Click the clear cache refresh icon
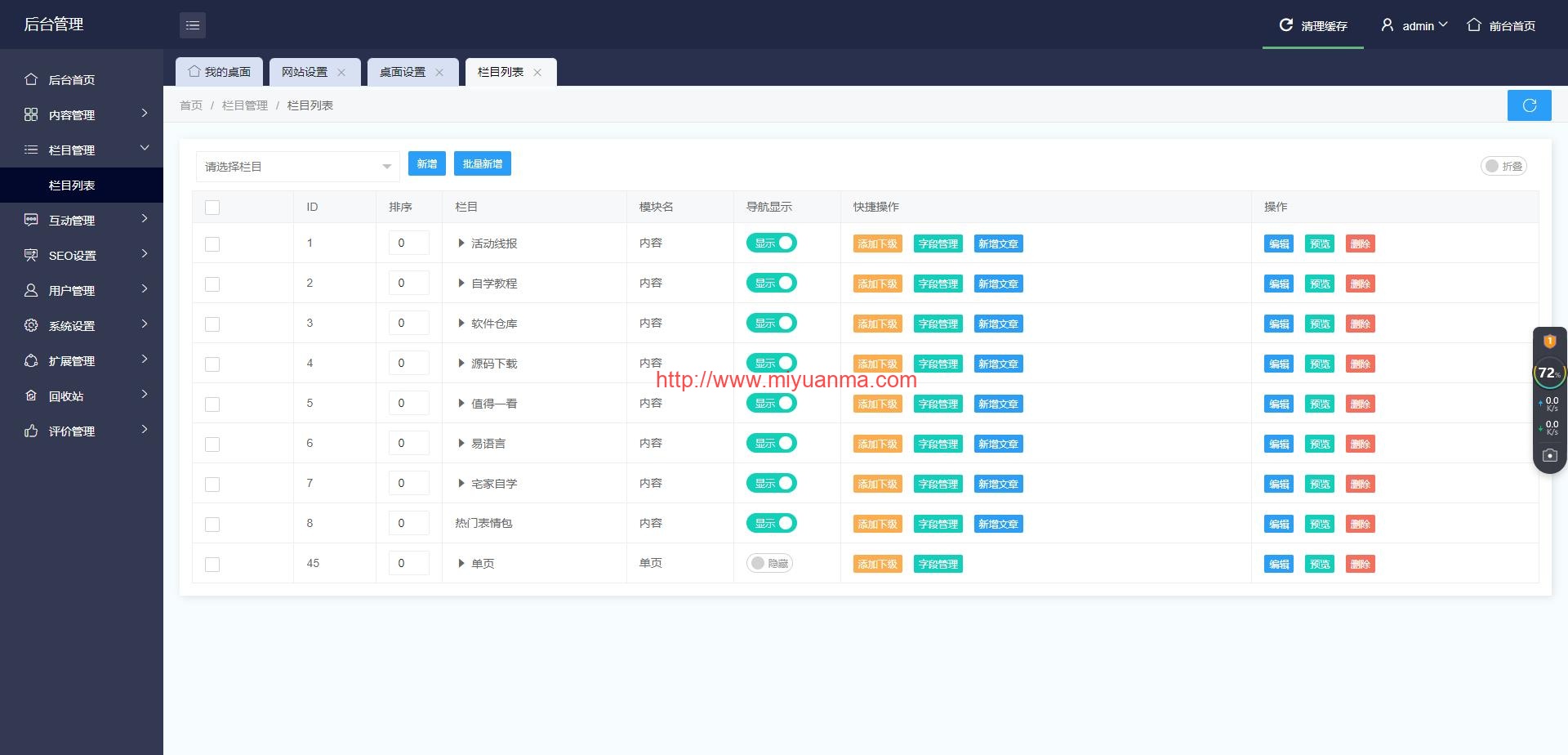1568x755 pixels. pos(1285,25)
